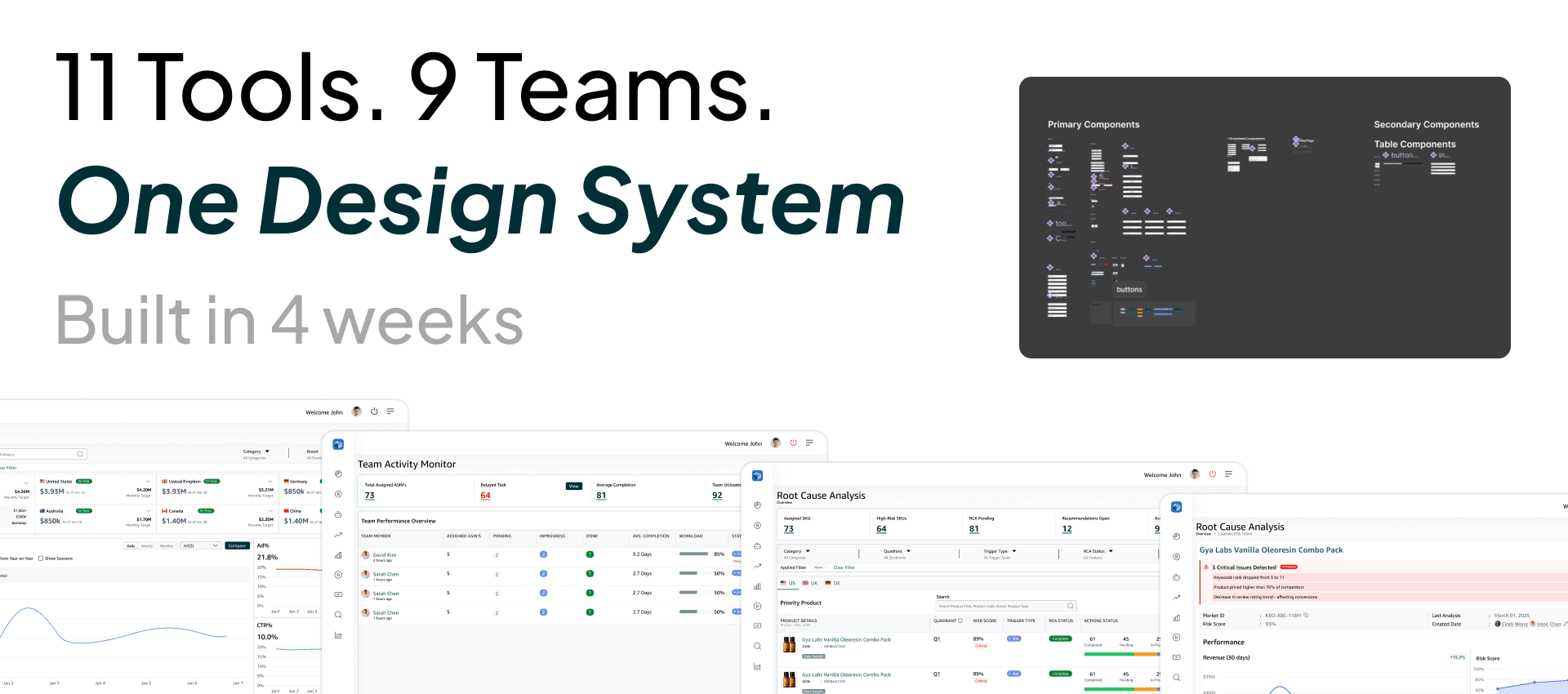Image resolution: width=1568 pixels, height=694 pixels.
Task: Click the info icon beside the Quadrant column header
Action: click(960, 621)
